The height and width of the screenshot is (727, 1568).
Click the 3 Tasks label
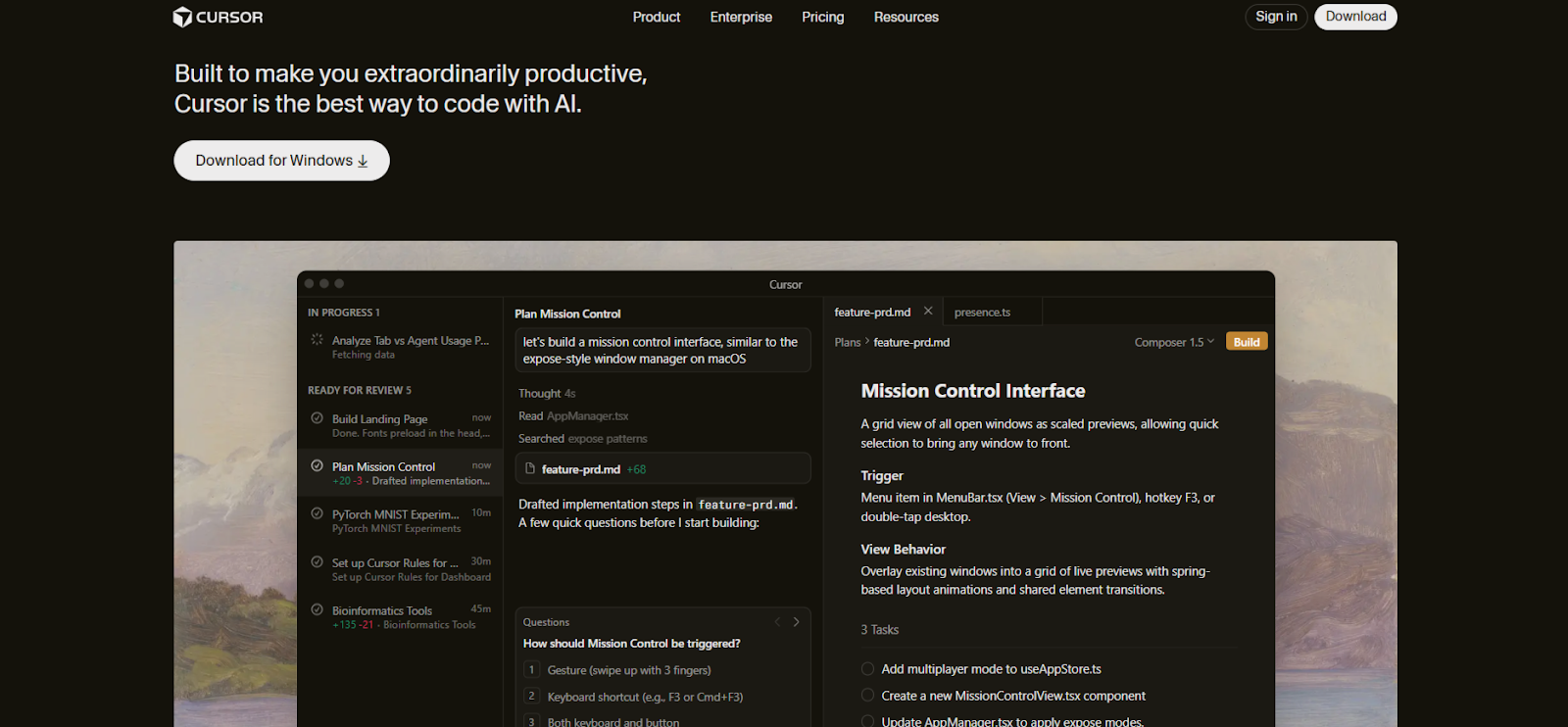(x=880, y=630)
